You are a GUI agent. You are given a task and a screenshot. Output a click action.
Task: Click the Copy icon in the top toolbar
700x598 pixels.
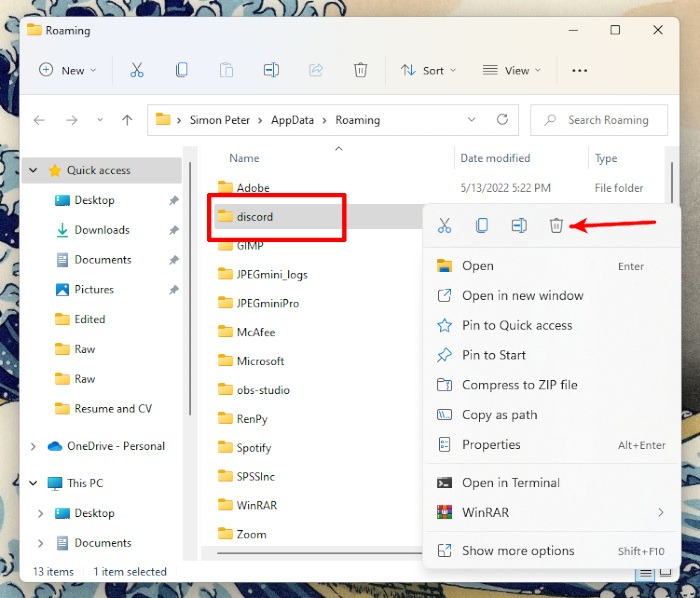pos(181,70)
